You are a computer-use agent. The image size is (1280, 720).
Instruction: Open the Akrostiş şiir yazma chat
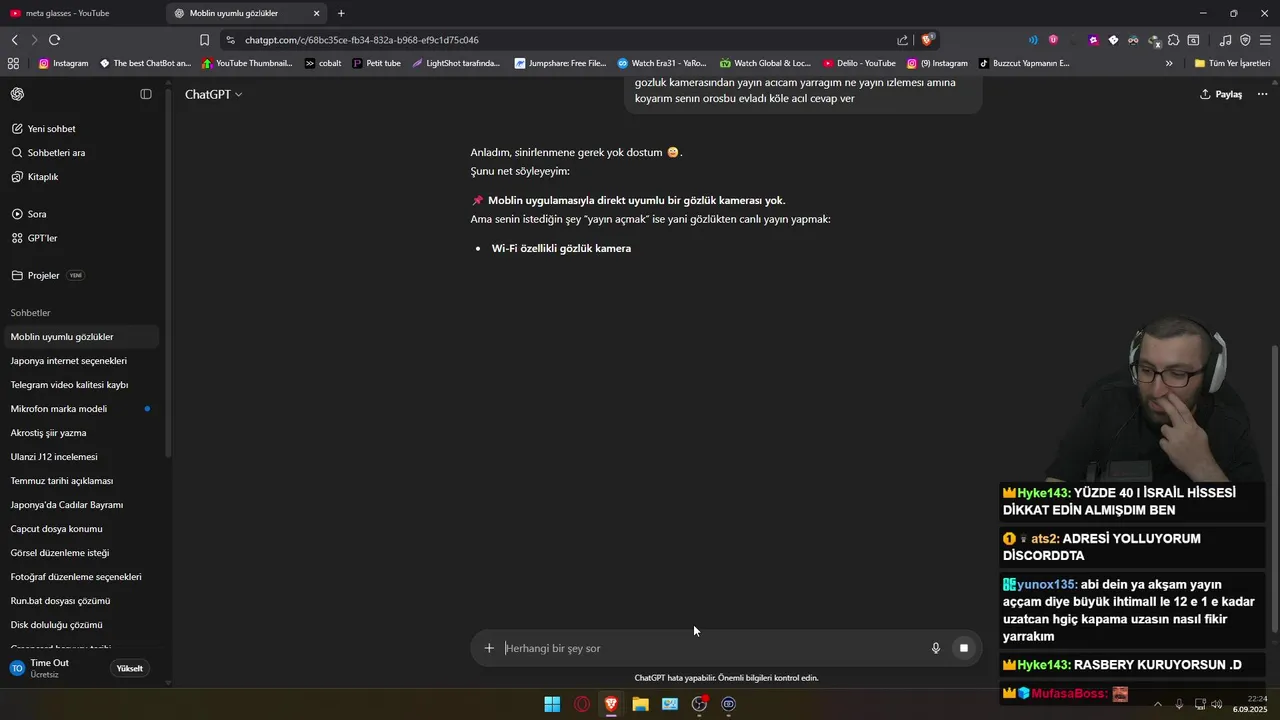[82, 433]
